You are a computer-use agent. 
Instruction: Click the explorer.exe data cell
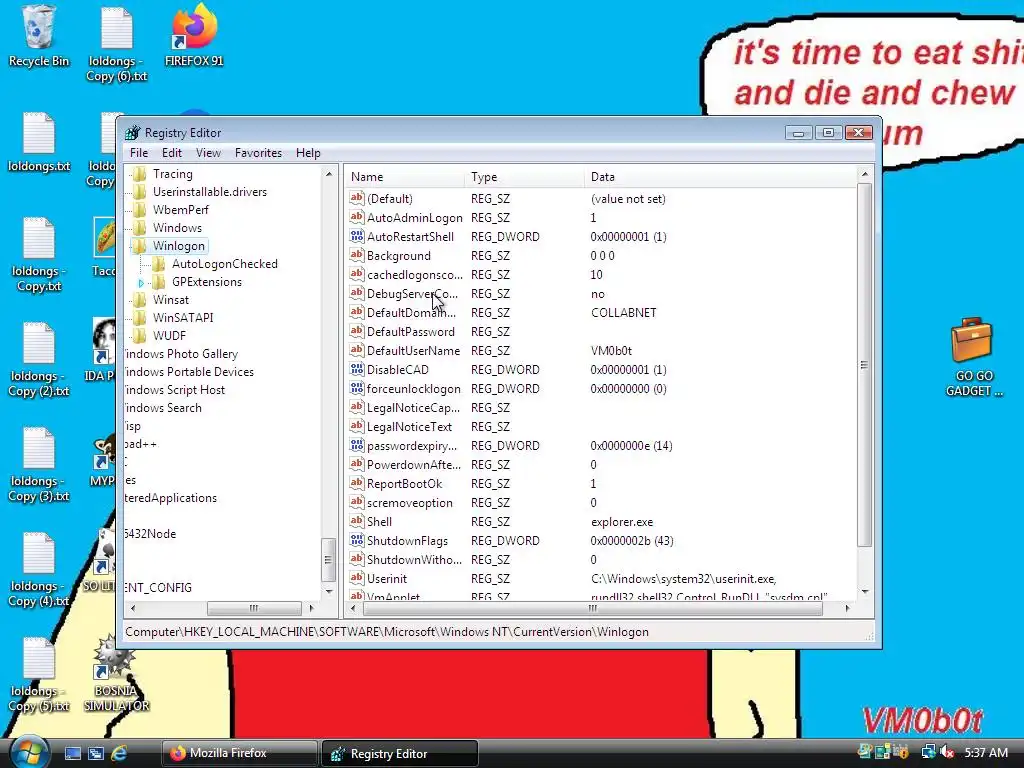(622, 522)
